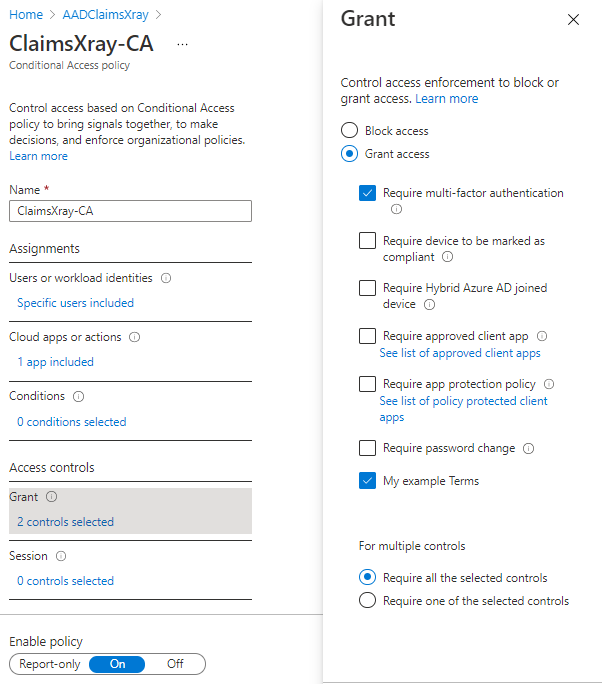Go to Home breadcrumb

pyautogui.click(x=26, y=15)
